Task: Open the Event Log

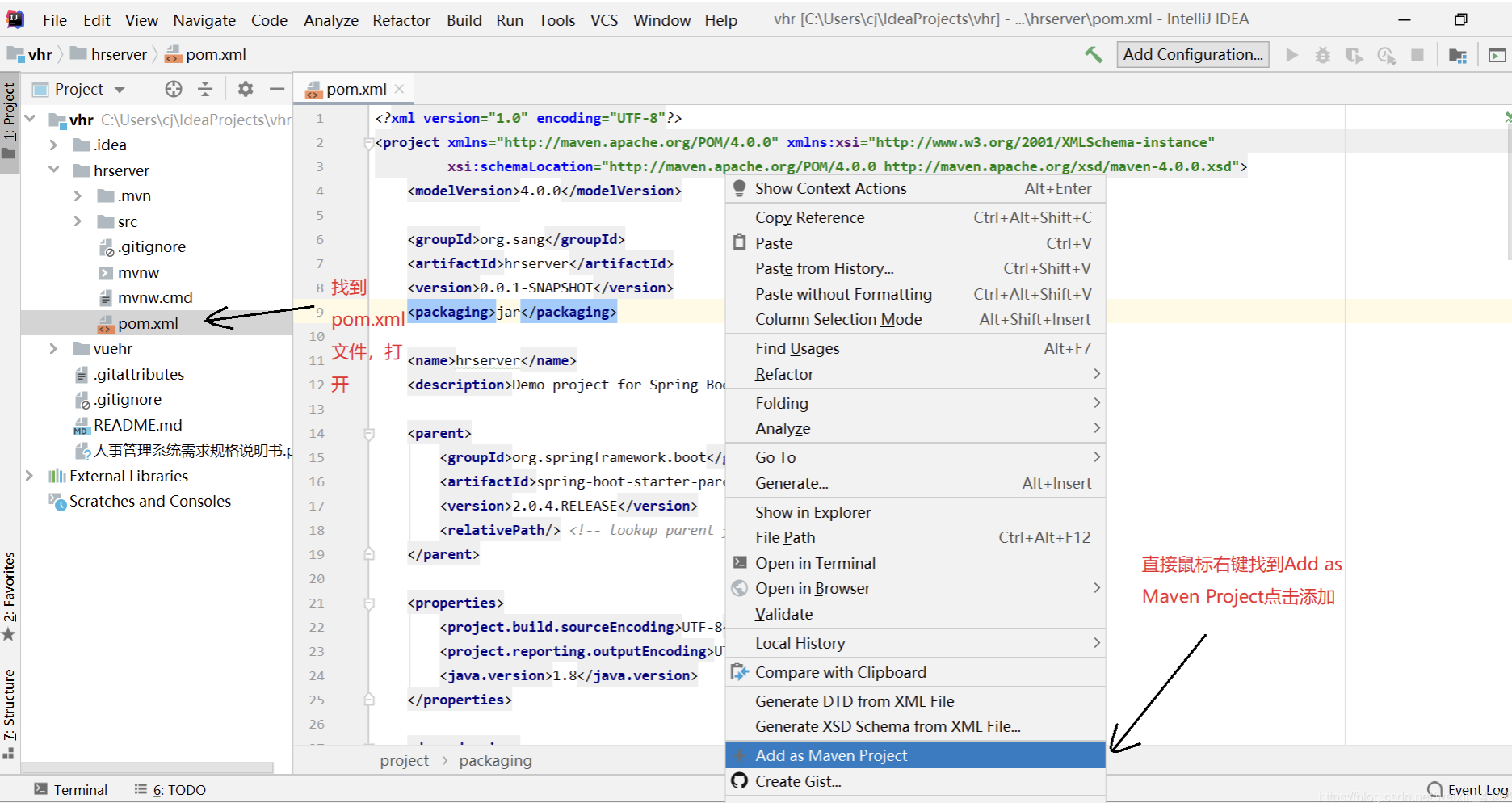Action: (1476, 789)
